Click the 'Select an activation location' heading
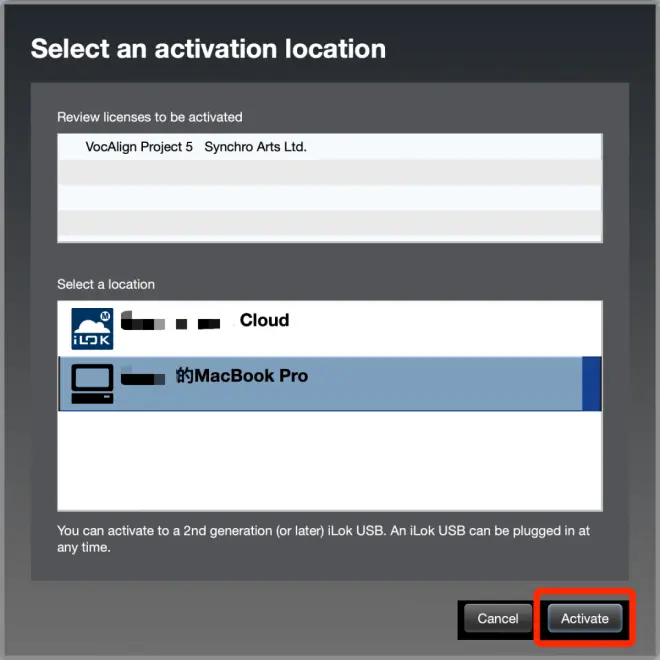Screen dimensions: 660x660 click(x=208, y=49)
